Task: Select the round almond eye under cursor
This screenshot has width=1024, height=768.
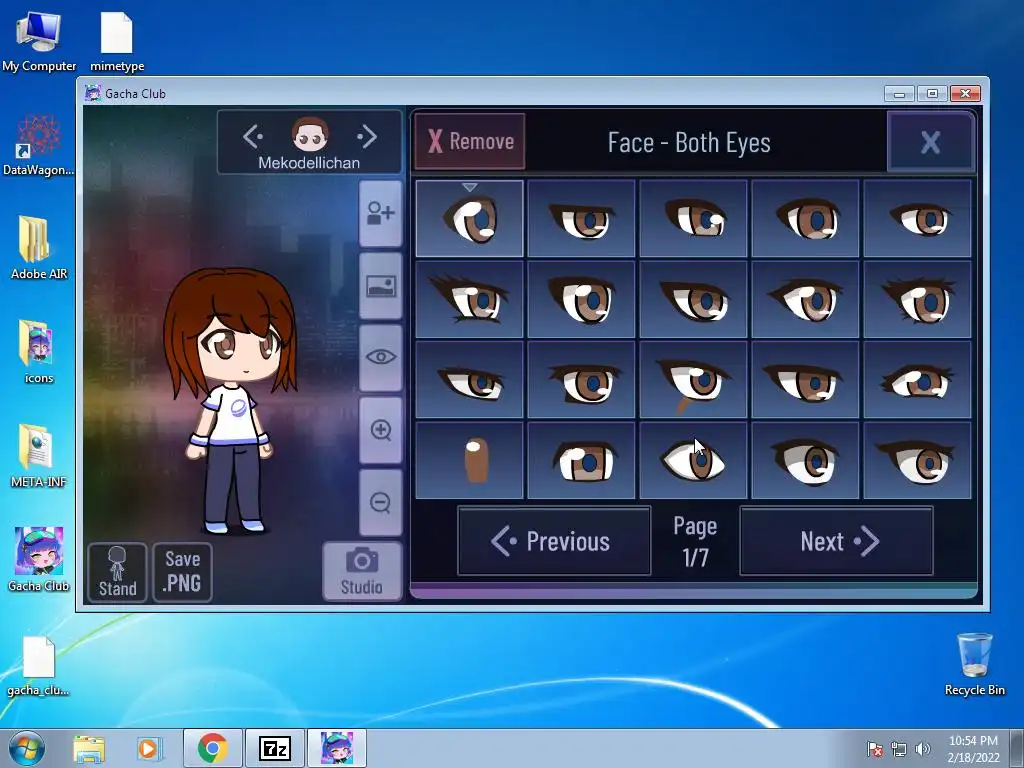Action: [x=694, y=460]
